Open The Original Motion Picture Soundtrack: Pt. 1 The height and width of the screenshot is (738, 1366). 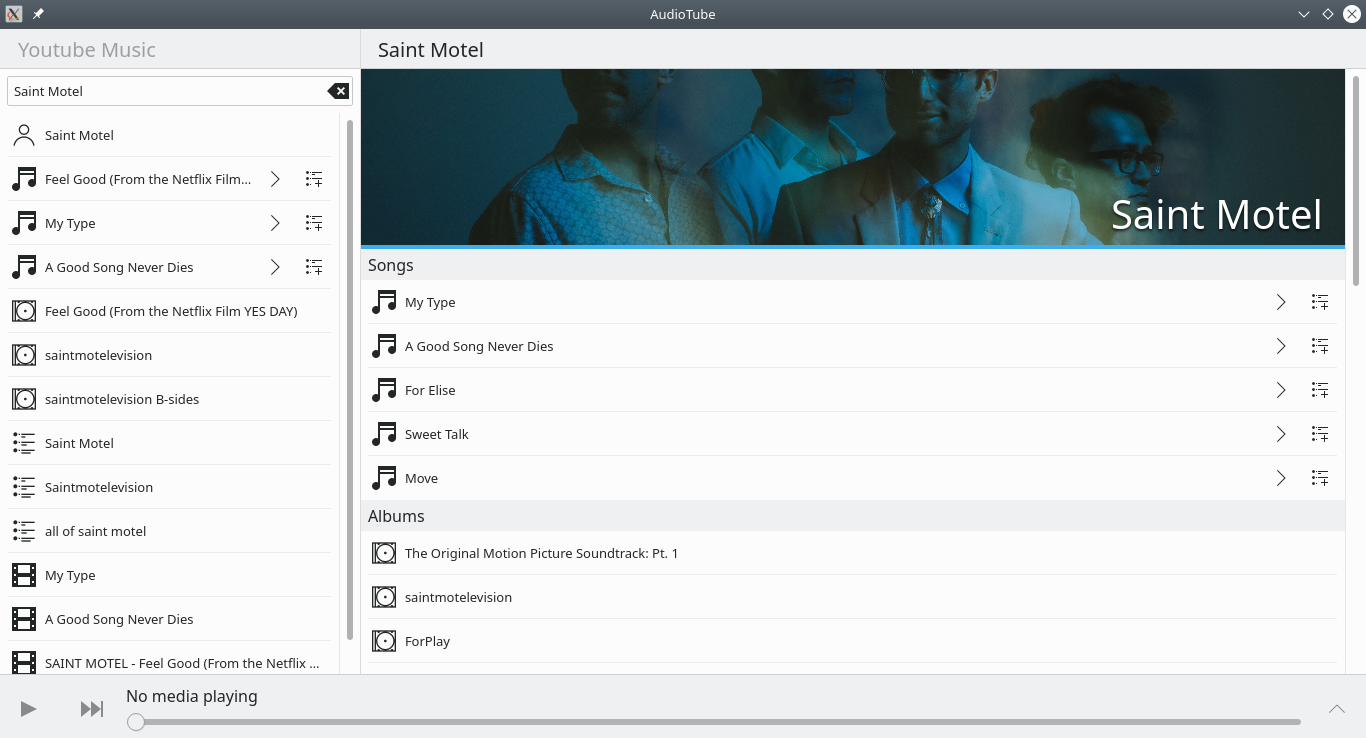tap(852, 553)
